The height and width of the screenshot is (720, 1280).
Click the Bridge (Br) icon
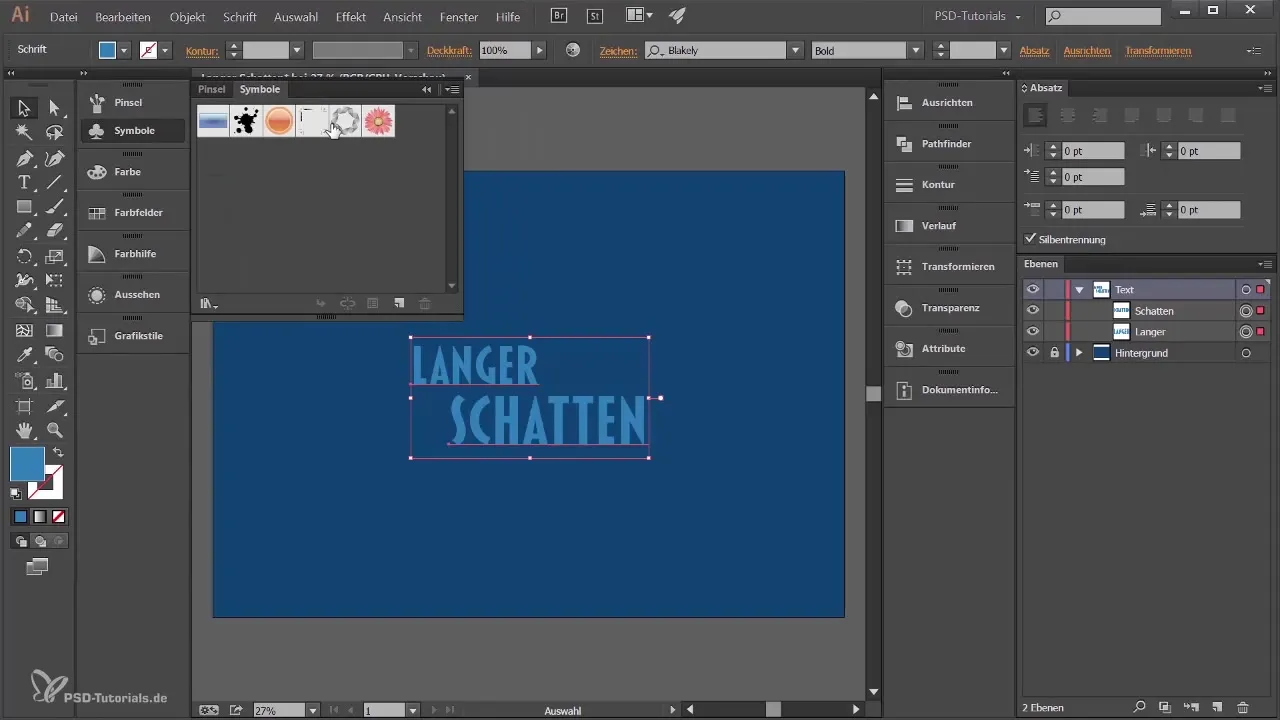point(561,16)
